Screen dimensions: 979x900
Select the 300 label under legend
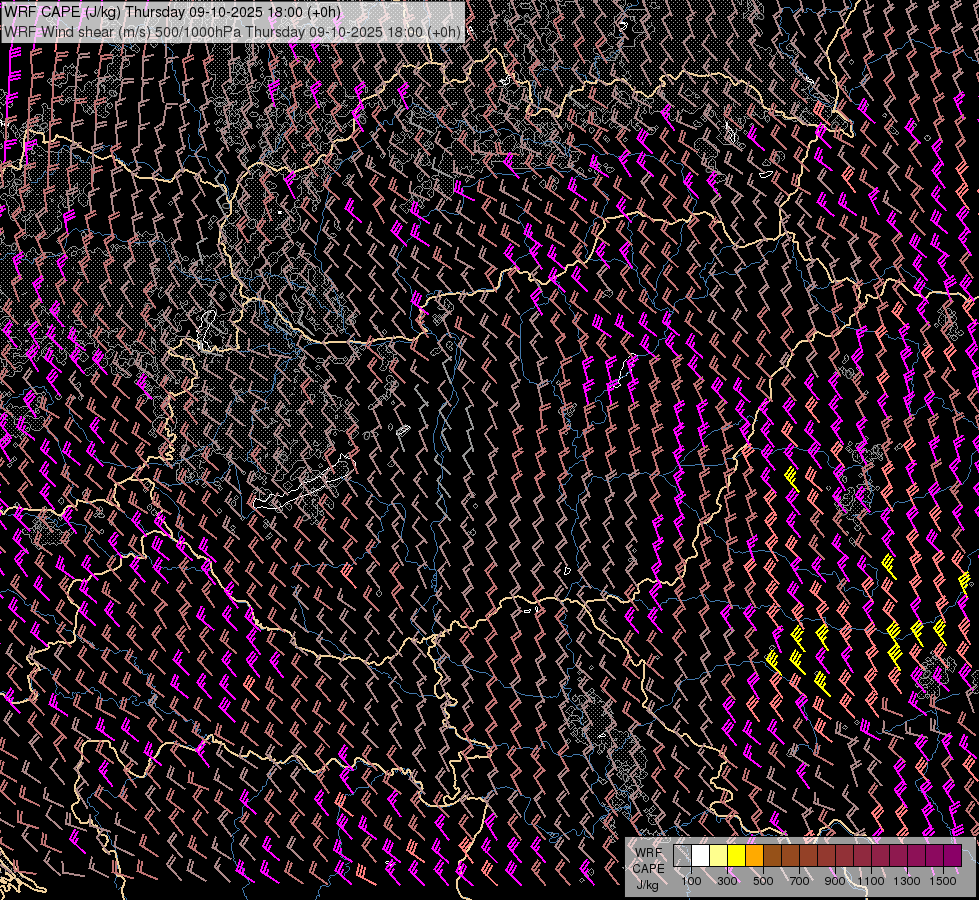pos(727,881)
